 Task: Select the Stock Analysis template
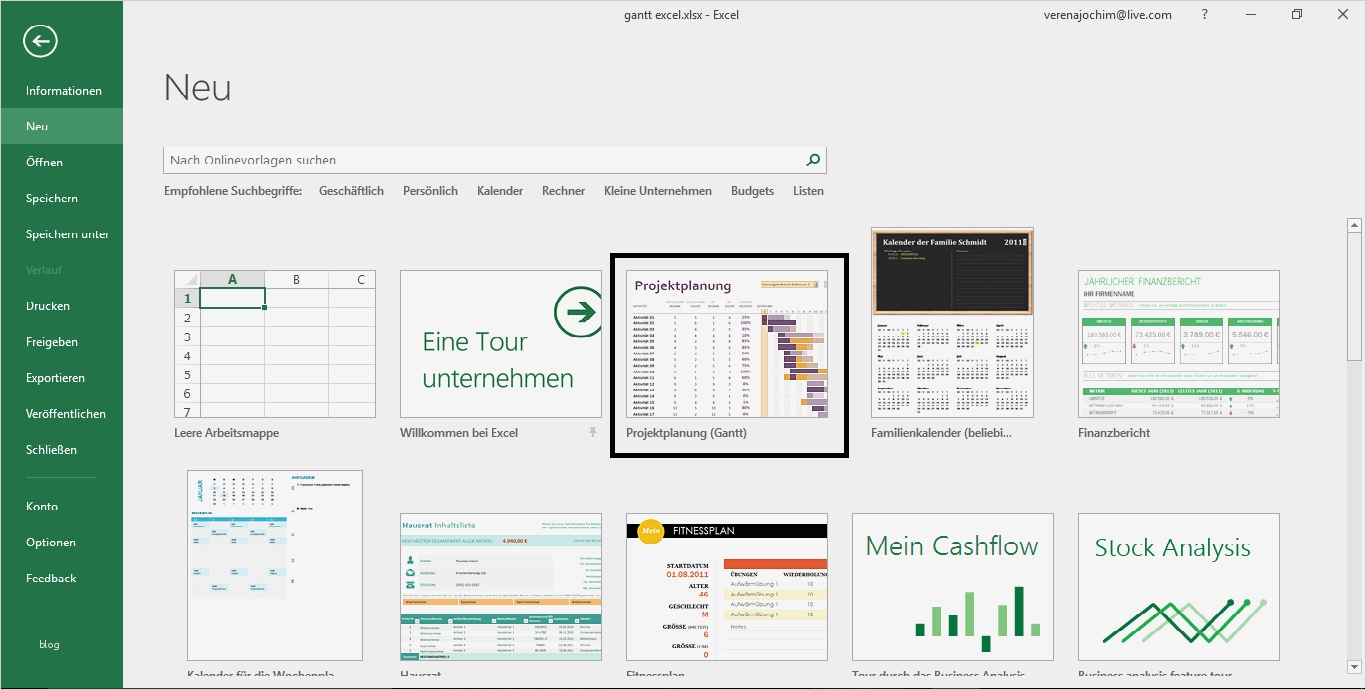(1179, 587)
